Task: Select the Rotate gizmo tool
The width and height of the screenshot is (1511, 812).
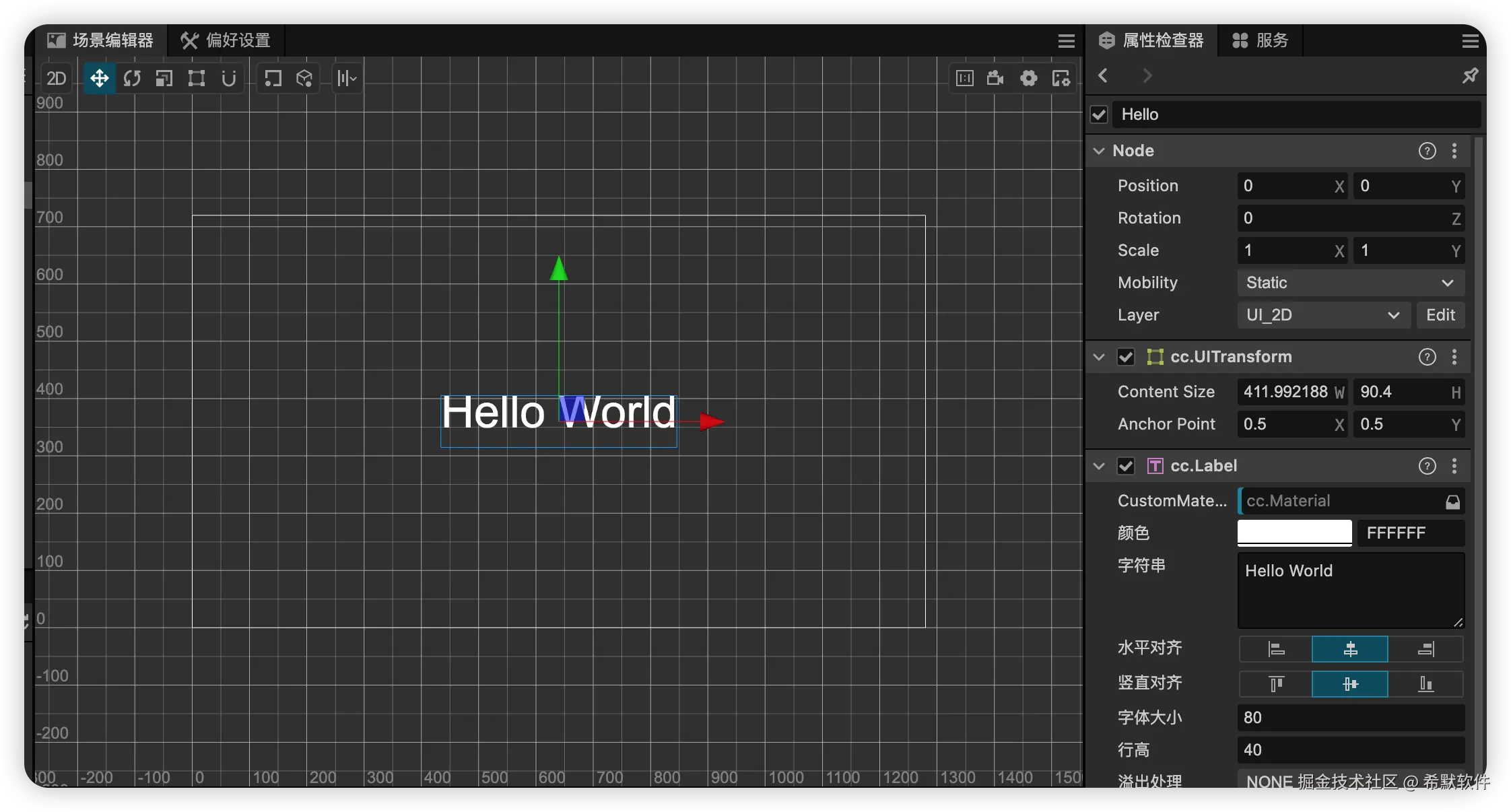Action: pyautogui.click(x=132, y=78)
